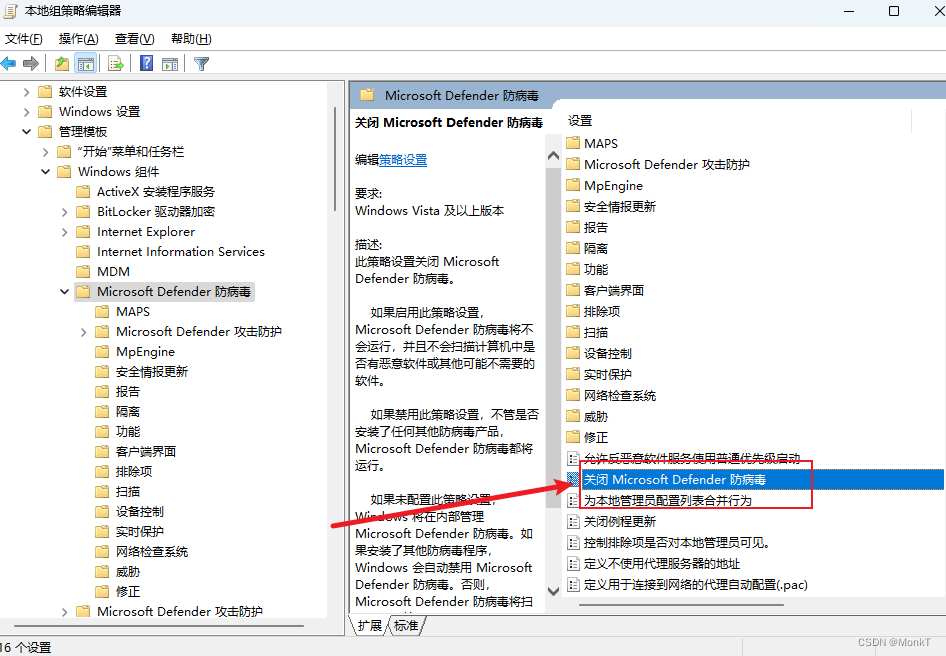
Task: Expand tree node Microsoft Defender 攻击防护 under 防病毒
Action: coord(84,332)
